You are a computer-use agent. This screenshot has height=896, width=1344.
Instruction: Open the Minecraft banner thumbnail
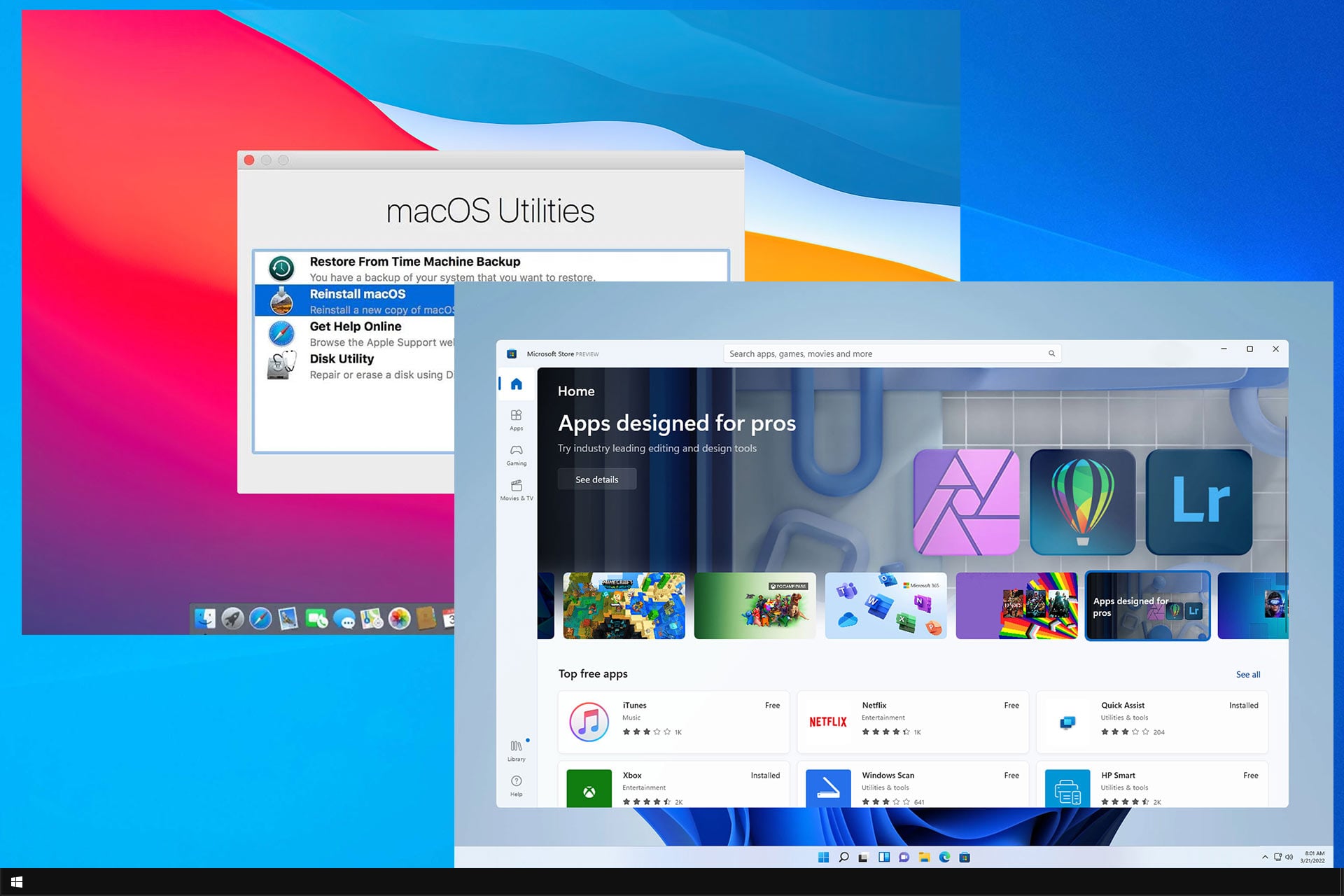pyautogui.click(x=624, y=605)
